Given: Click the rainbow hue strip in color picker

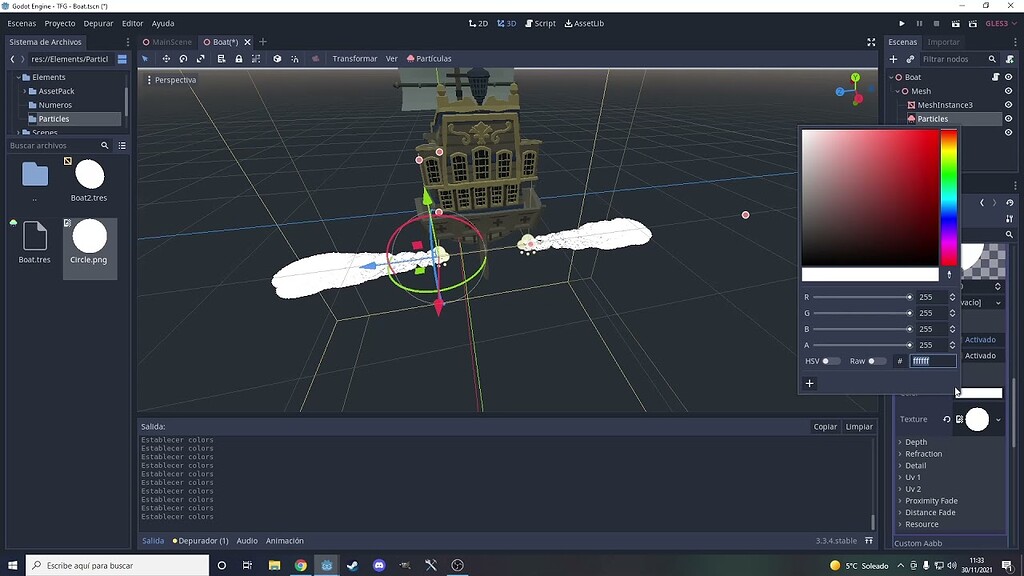Looking at the screenshot, I should [949, 197].
